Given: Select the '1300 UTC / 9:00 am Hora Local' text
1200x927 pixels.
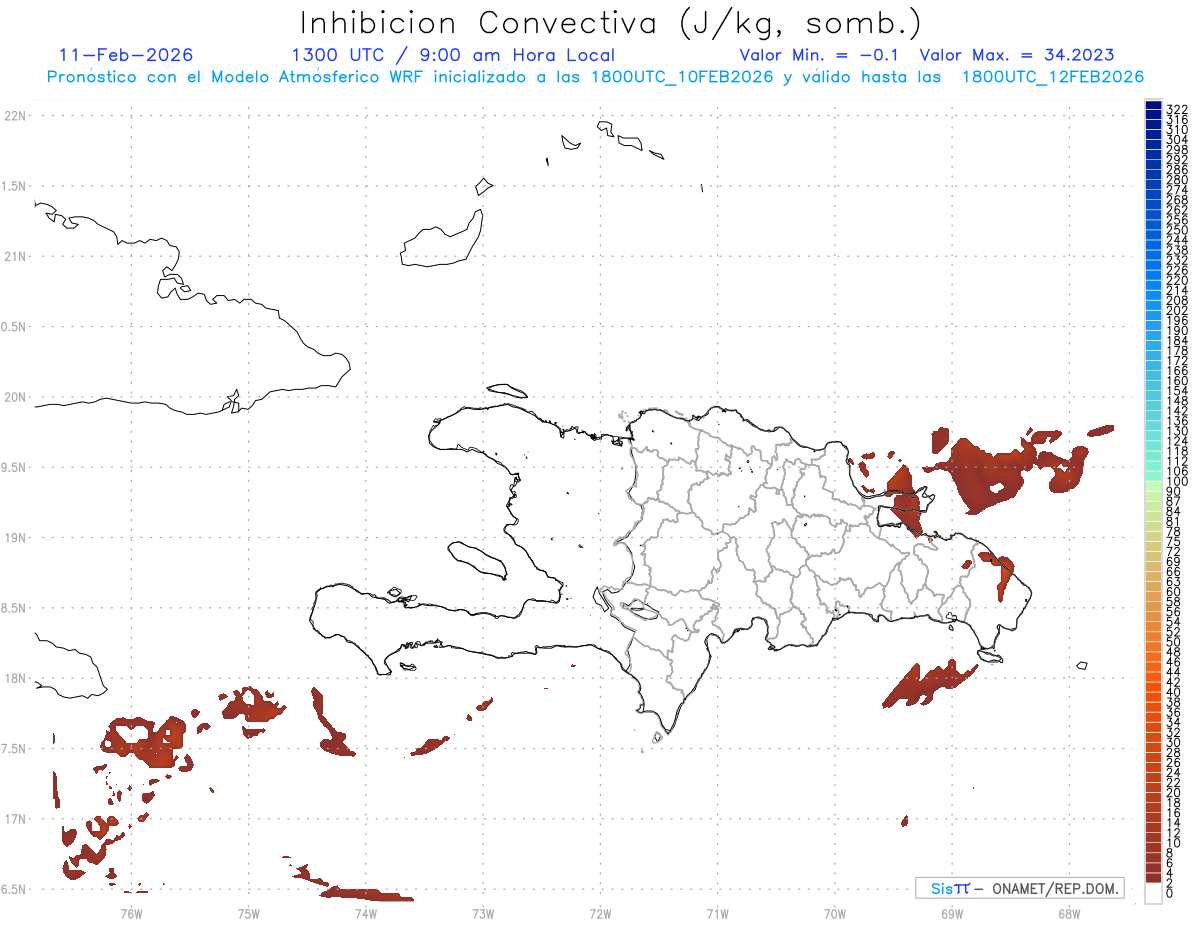Looking at the screenshot, I should pyautogui.click(x=453, y=55).
